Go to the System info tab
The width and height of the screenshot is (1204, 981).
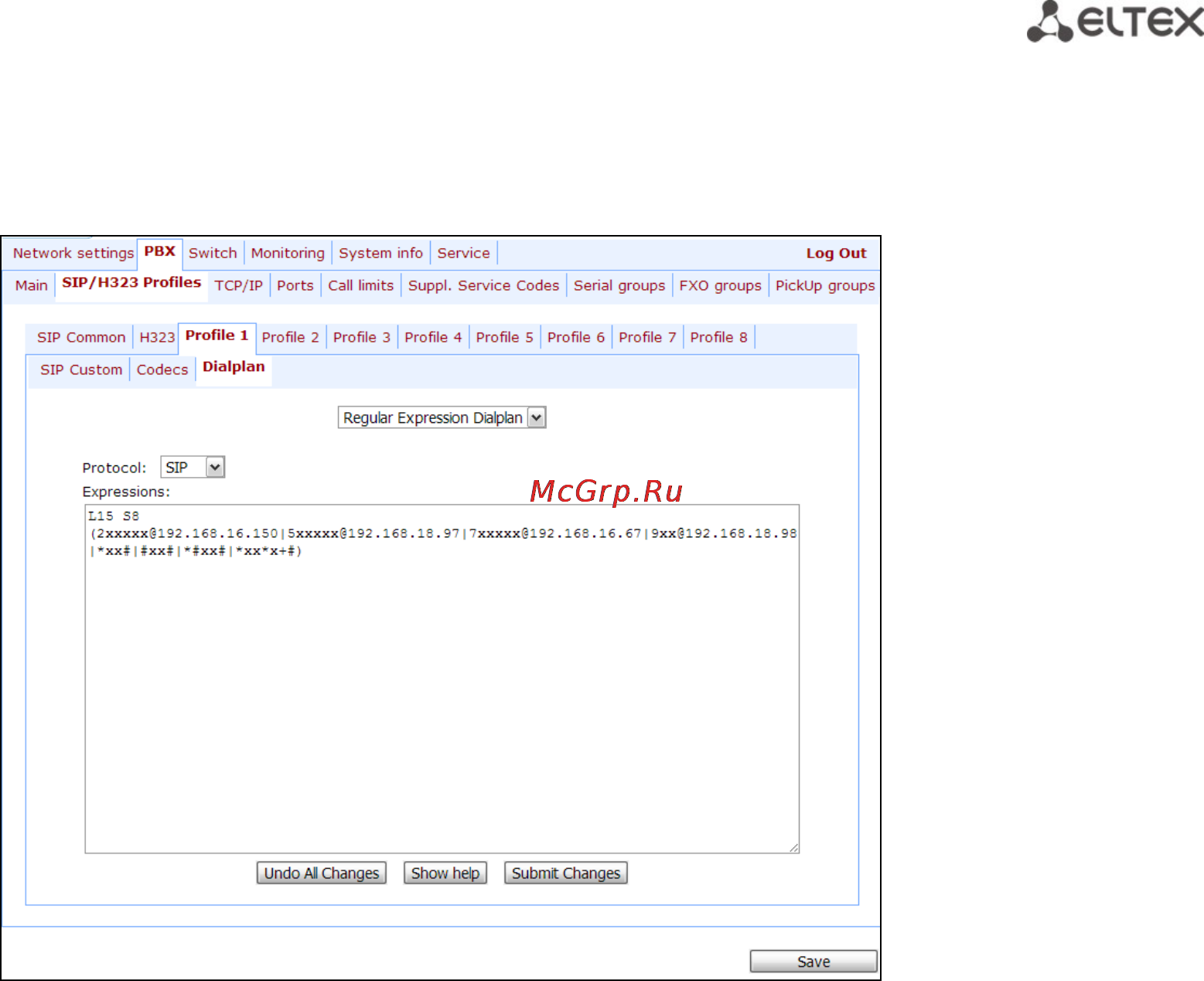point(380,253)
